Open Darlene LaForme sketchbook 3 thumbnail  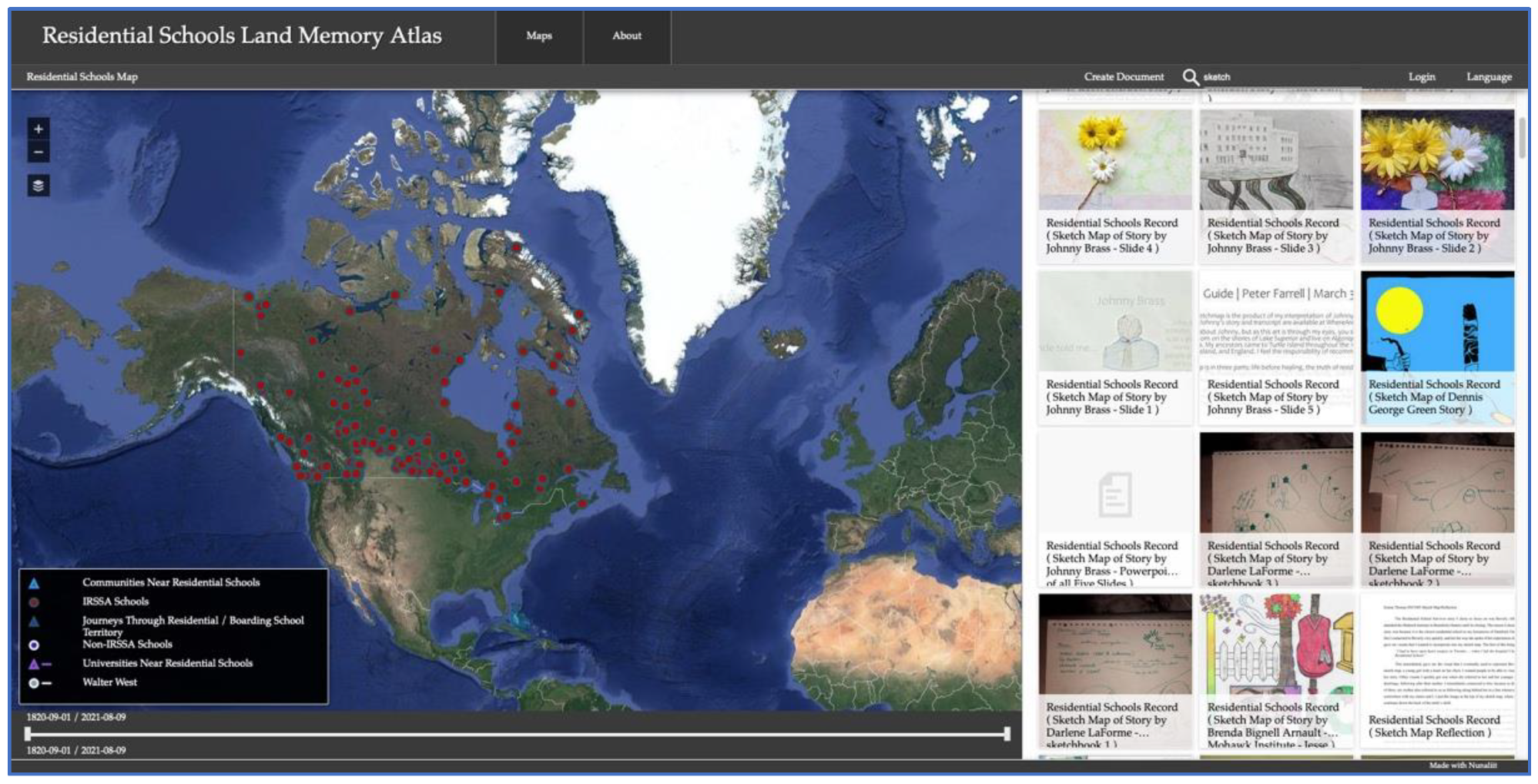pyautogui.click(x=1275, y=509)
